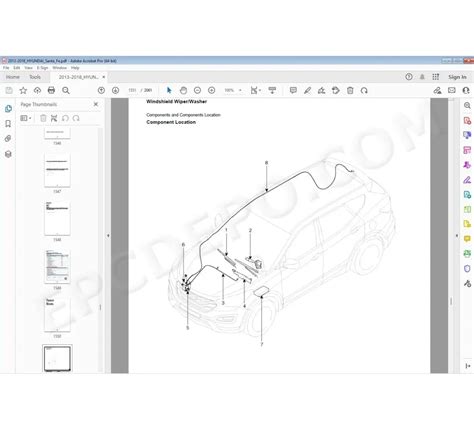Image resolution: width=474 pixels, height=430 pixels.
Task: Open the find text magnifier icon
Action: 66,90
